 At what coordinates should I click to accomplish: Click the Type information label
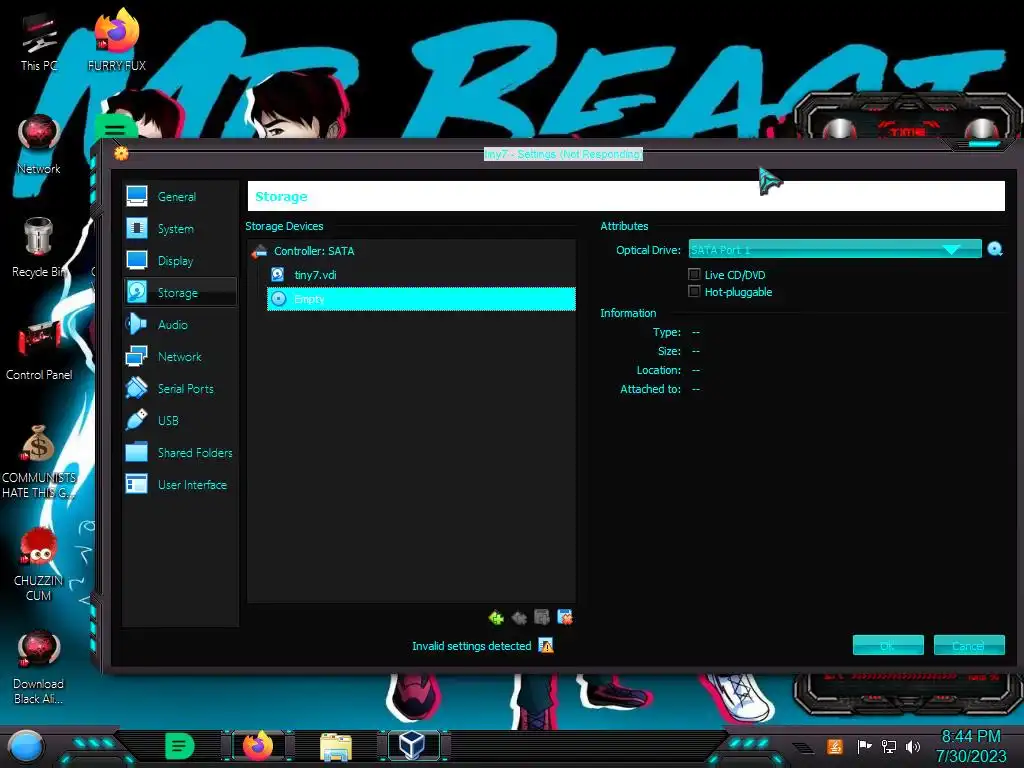pos(667,332)
